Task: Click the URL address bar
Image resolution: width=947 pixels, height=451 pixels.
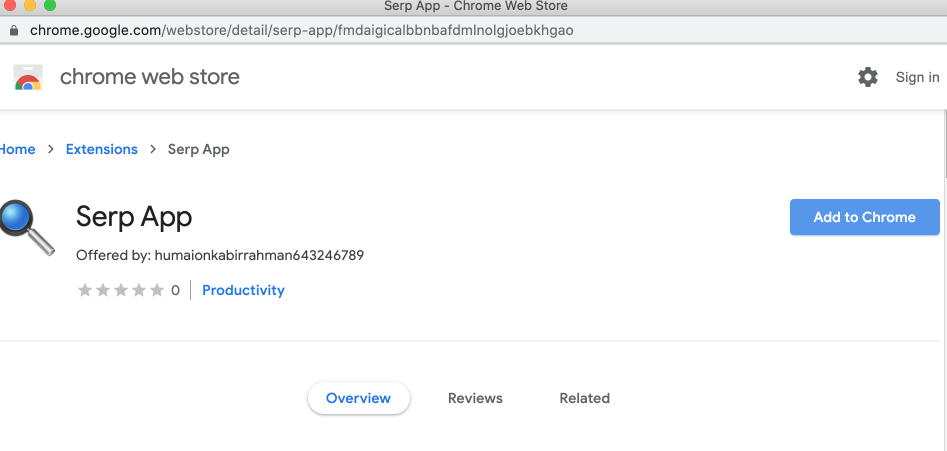Action: pos(400,30)
